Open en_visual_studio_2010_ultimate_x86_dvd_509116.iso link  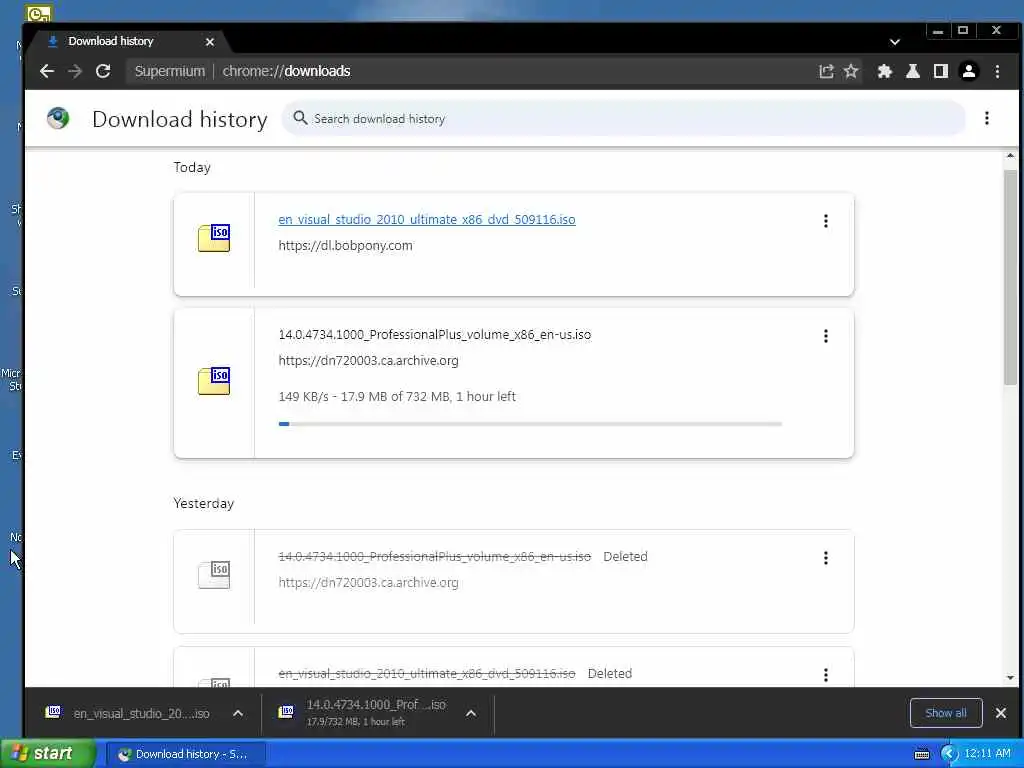tap(426, 219)
